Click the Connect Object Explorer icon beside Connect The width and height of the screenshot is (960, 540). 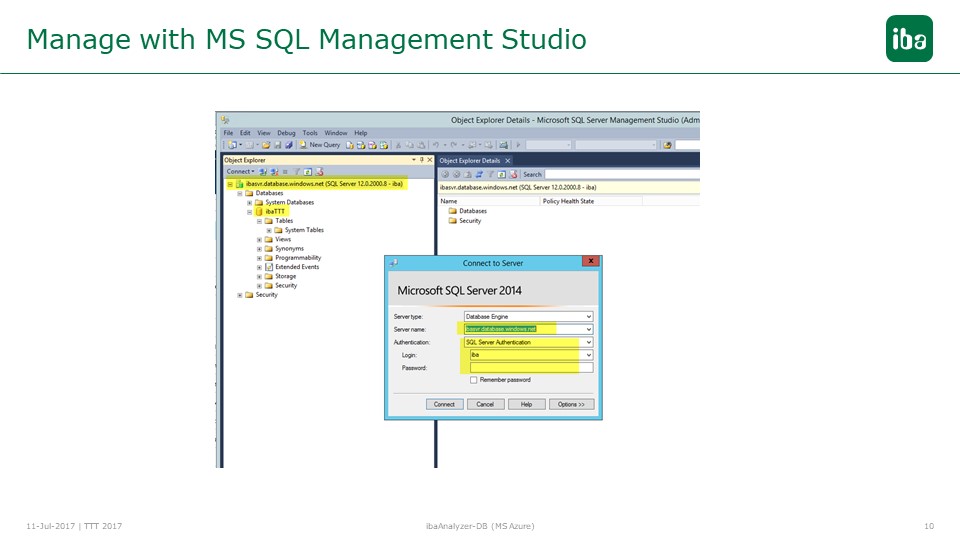point(263,172)
